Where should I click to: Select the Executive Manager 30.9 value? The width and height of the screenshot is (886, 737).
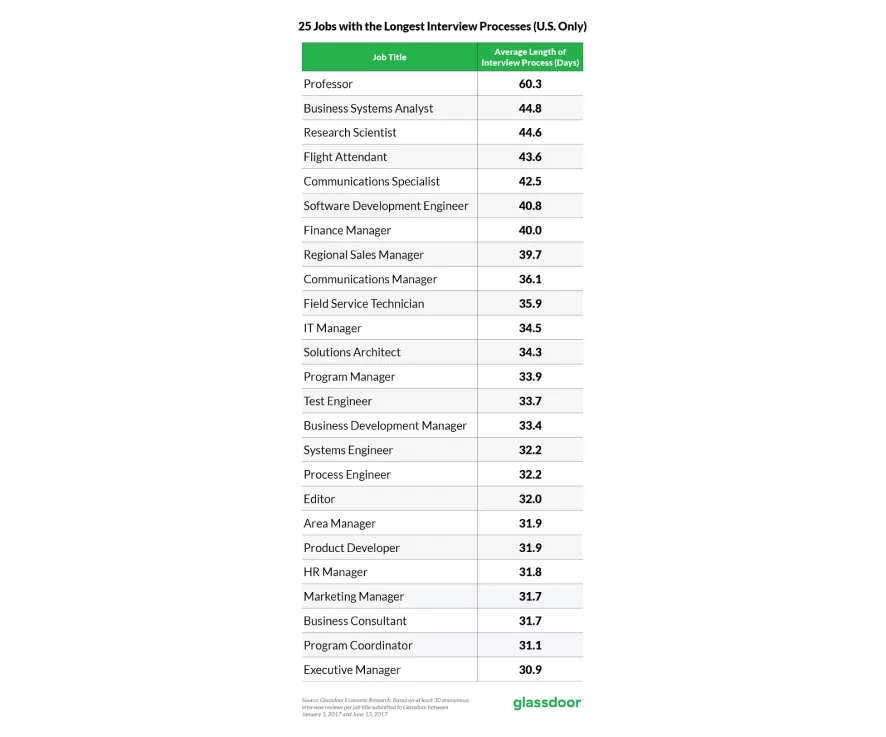click(530, 670)
